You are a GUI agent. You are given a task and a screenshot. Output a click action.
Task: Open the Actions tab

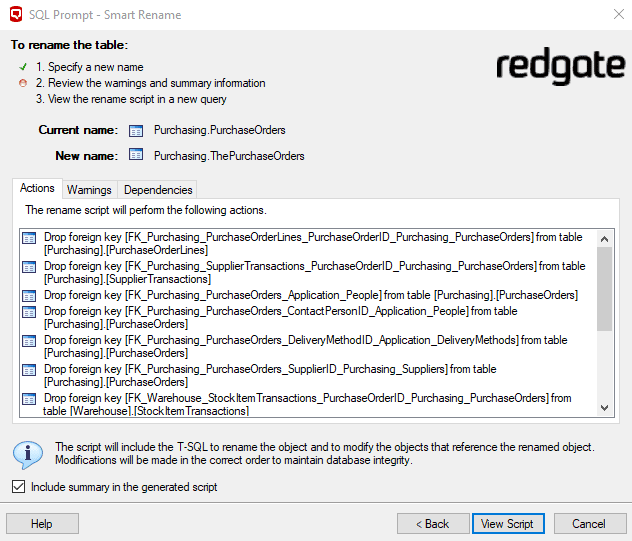point(37,188)
